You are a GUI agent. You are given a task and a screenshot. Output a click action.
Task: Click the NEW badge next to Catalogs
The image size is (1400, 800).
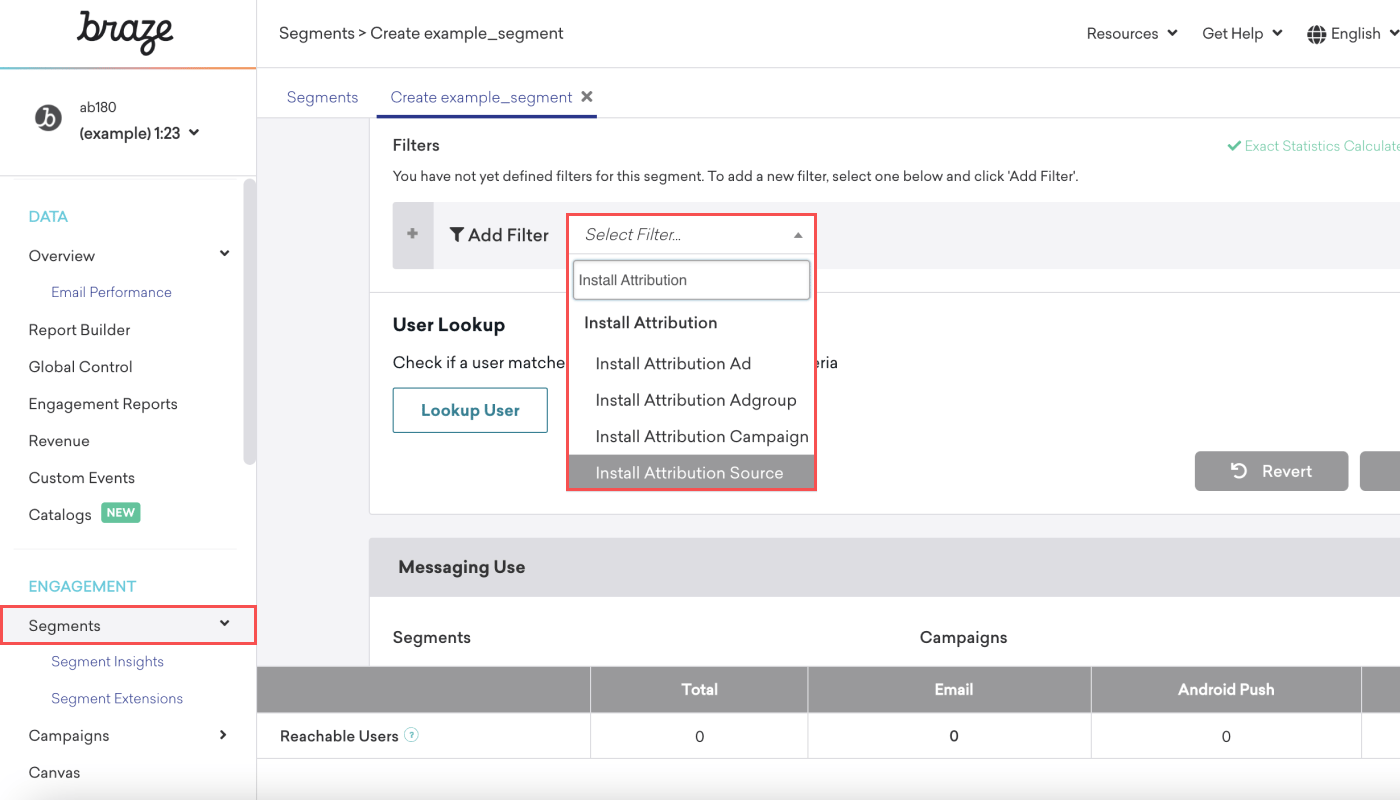point(121,513)
